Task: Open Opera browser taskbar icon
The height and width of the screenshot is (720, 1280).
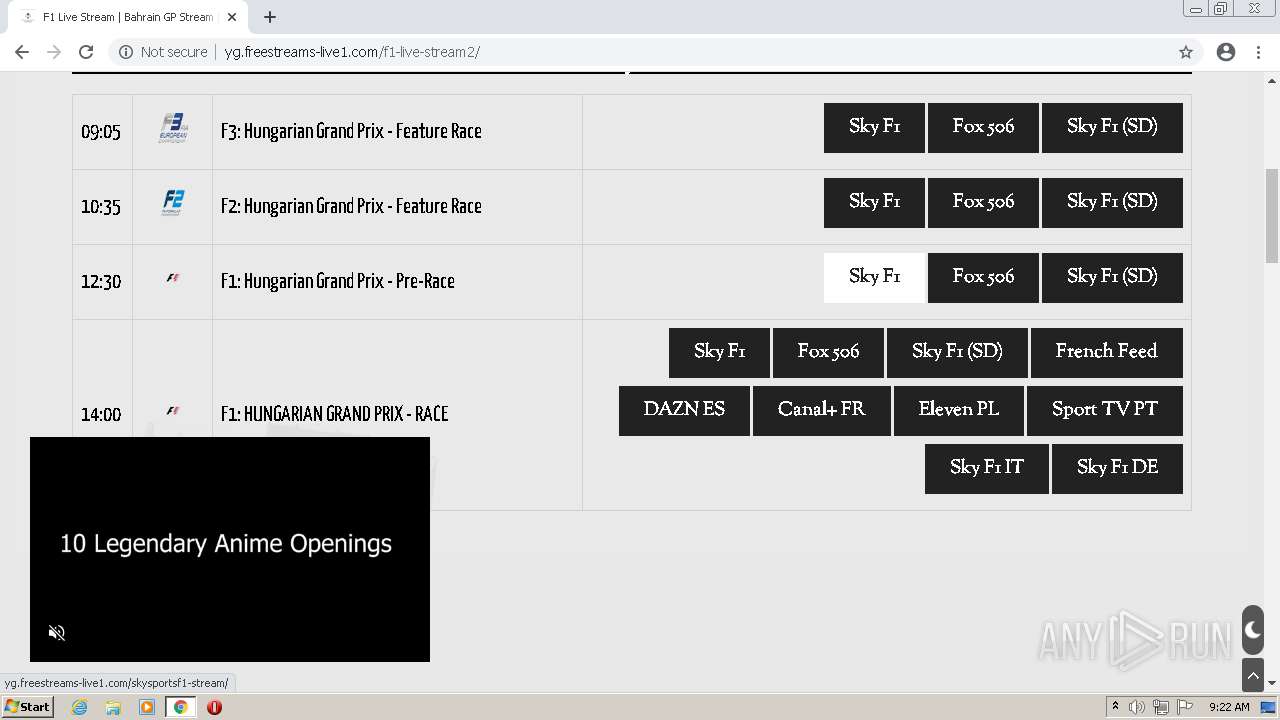Action: pyautogui.click(x=214, y=707)
